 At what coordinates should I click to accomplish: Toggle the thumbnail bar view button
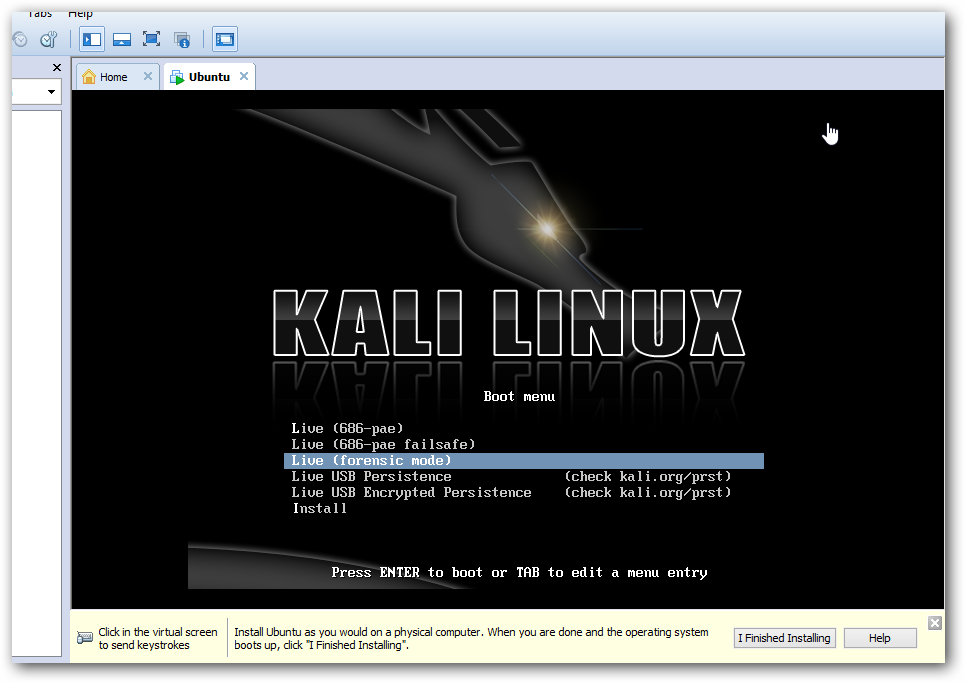(122, 40)
